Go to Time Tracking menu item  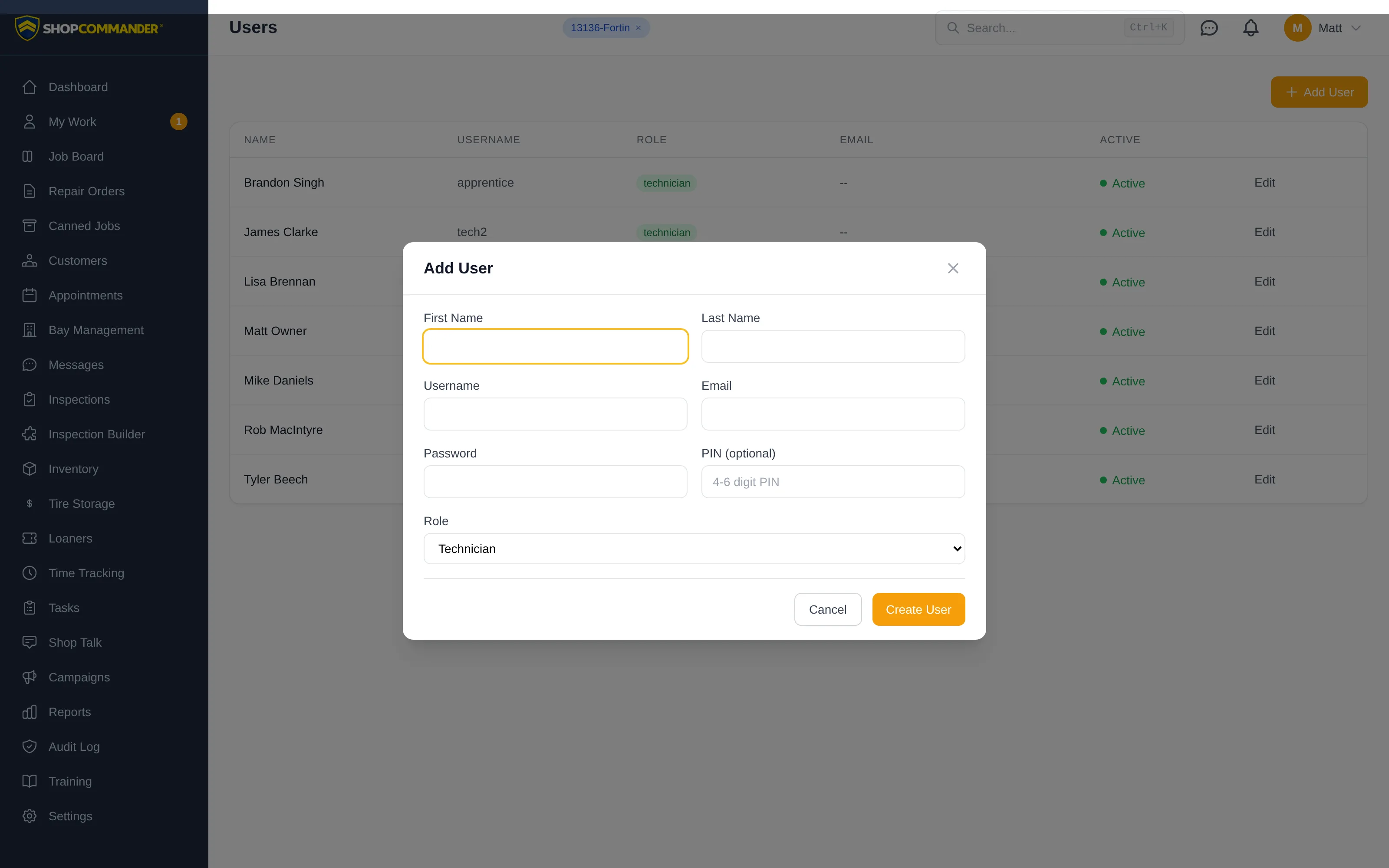(x=104, y=573)
